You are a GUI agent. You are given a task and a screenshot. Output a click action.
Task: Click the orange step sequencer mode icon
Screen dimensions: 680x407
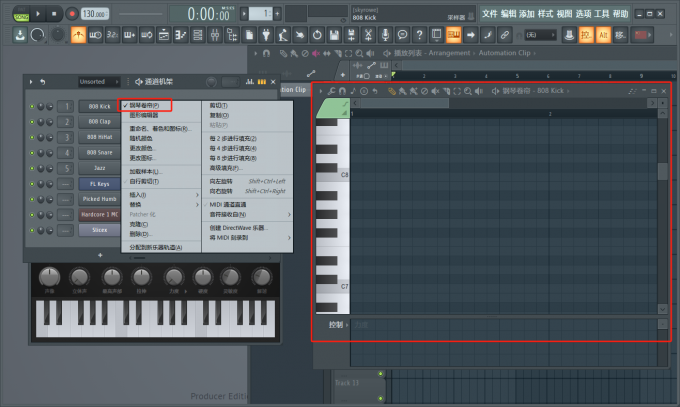click(262, 82)
